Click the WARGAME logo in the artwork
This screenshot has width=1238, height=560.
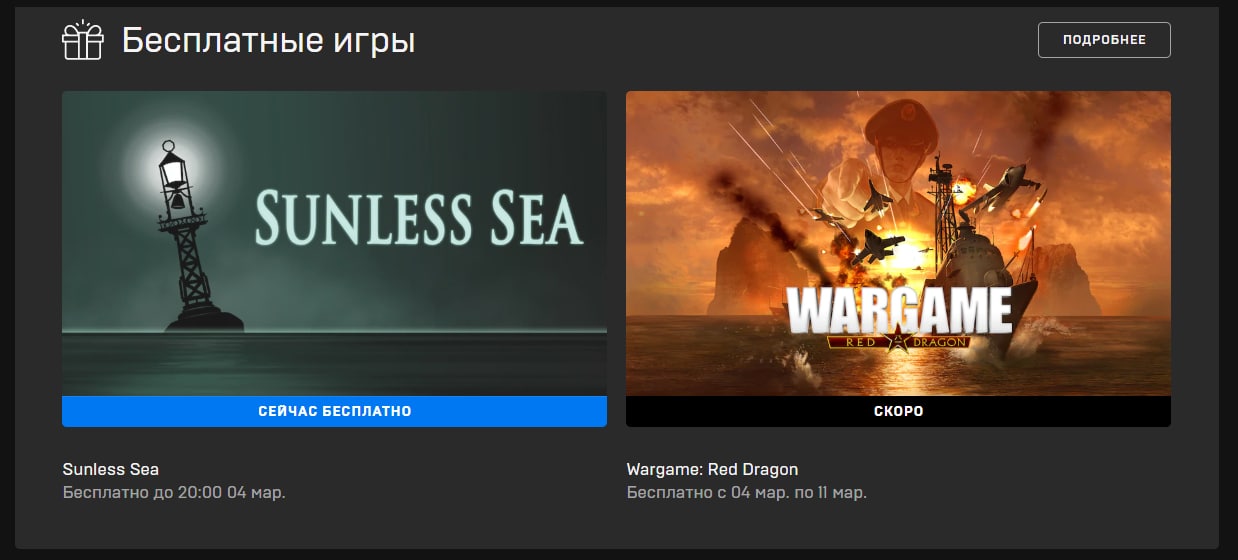(899, 311)
